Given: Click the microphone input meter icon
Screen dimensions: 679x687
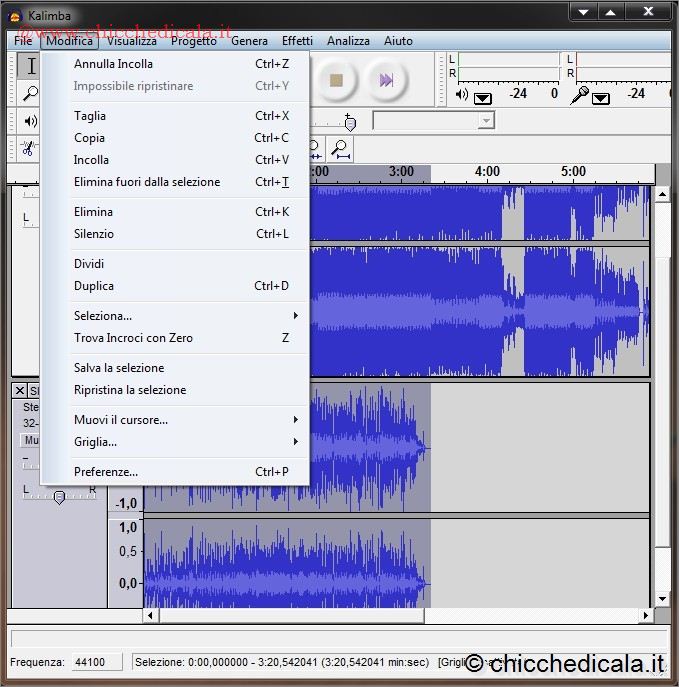Looking at the screenshot, I should (x=579, y=95).
